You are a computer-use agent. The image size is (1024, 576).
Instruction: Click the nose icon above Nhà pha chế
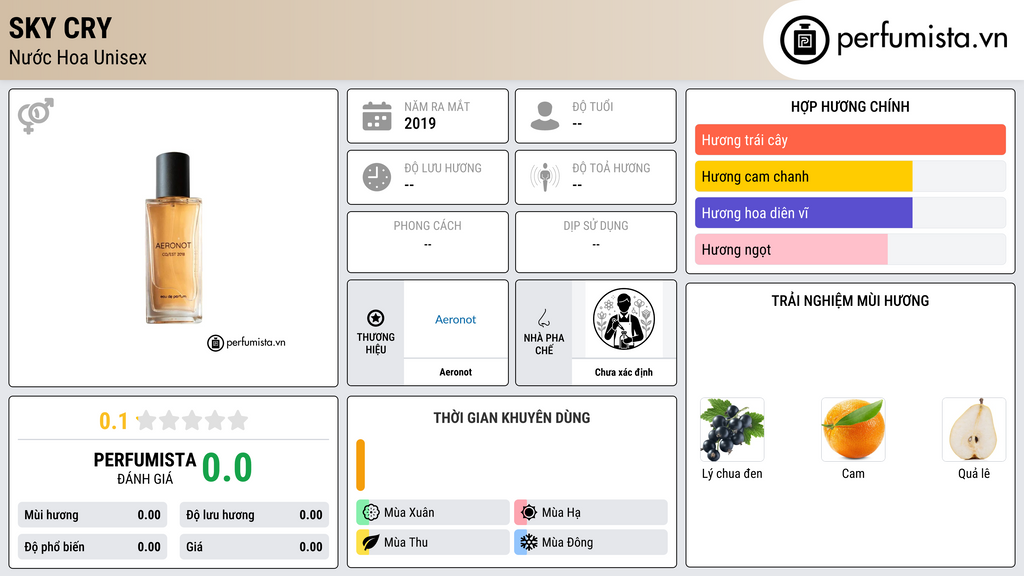click(543, 318)
